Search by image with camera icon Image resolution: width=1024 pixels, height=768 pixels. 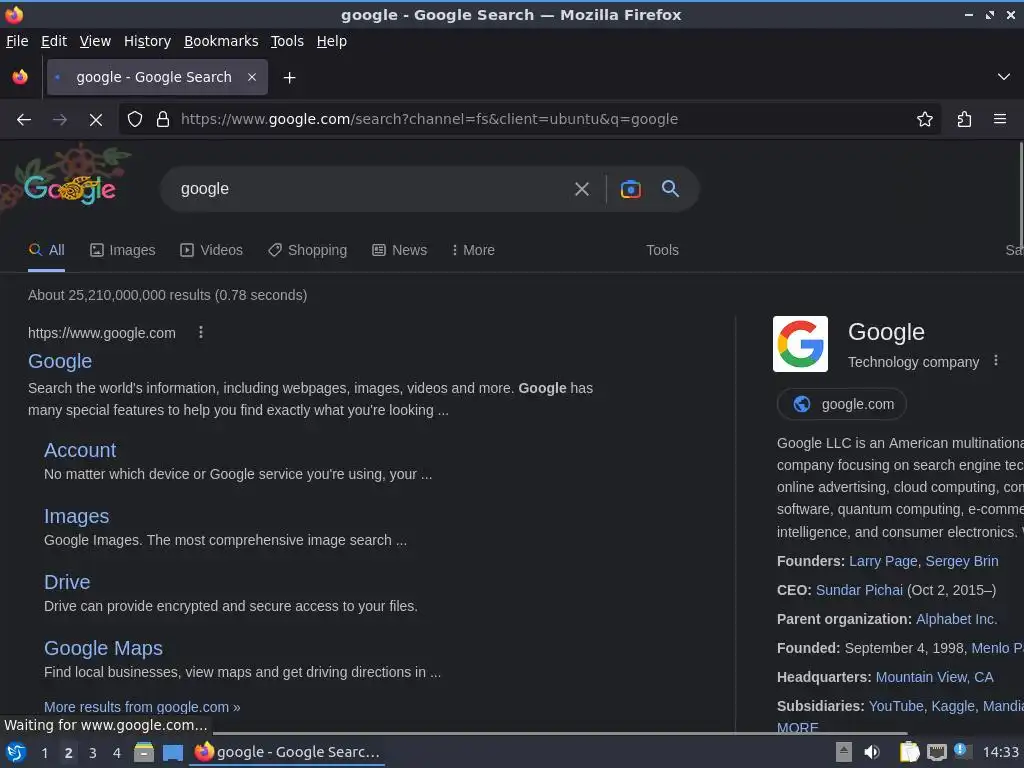(630, 189)
